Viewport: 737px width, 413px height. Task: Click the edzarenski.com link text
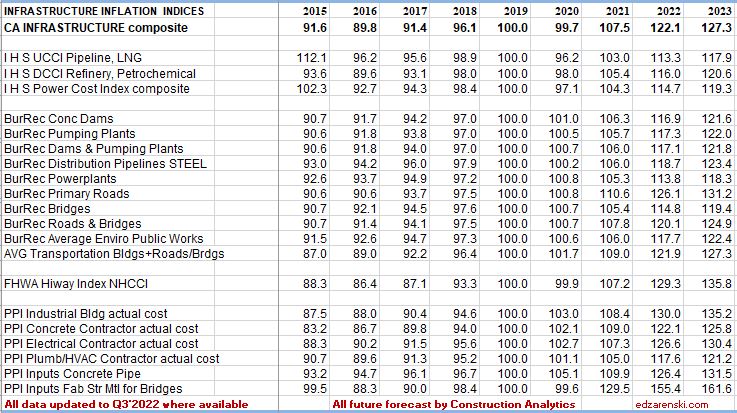tap(688, 404)
